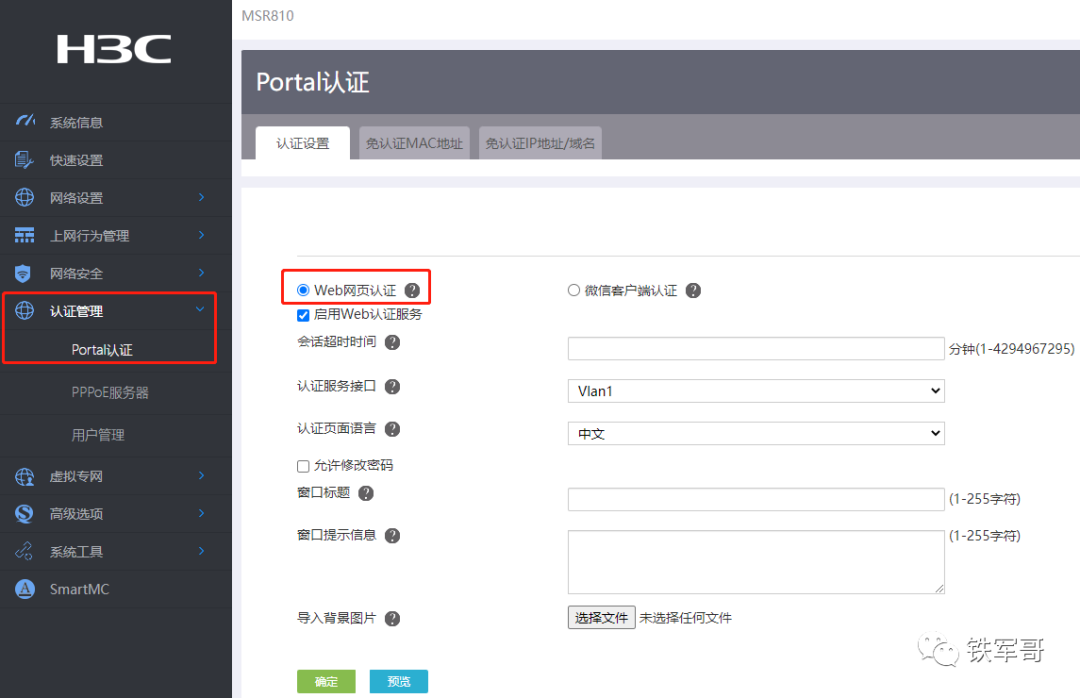Click help icon next to Web网页认证
This screenshot has width=1080, height=698.
[412, 291]
